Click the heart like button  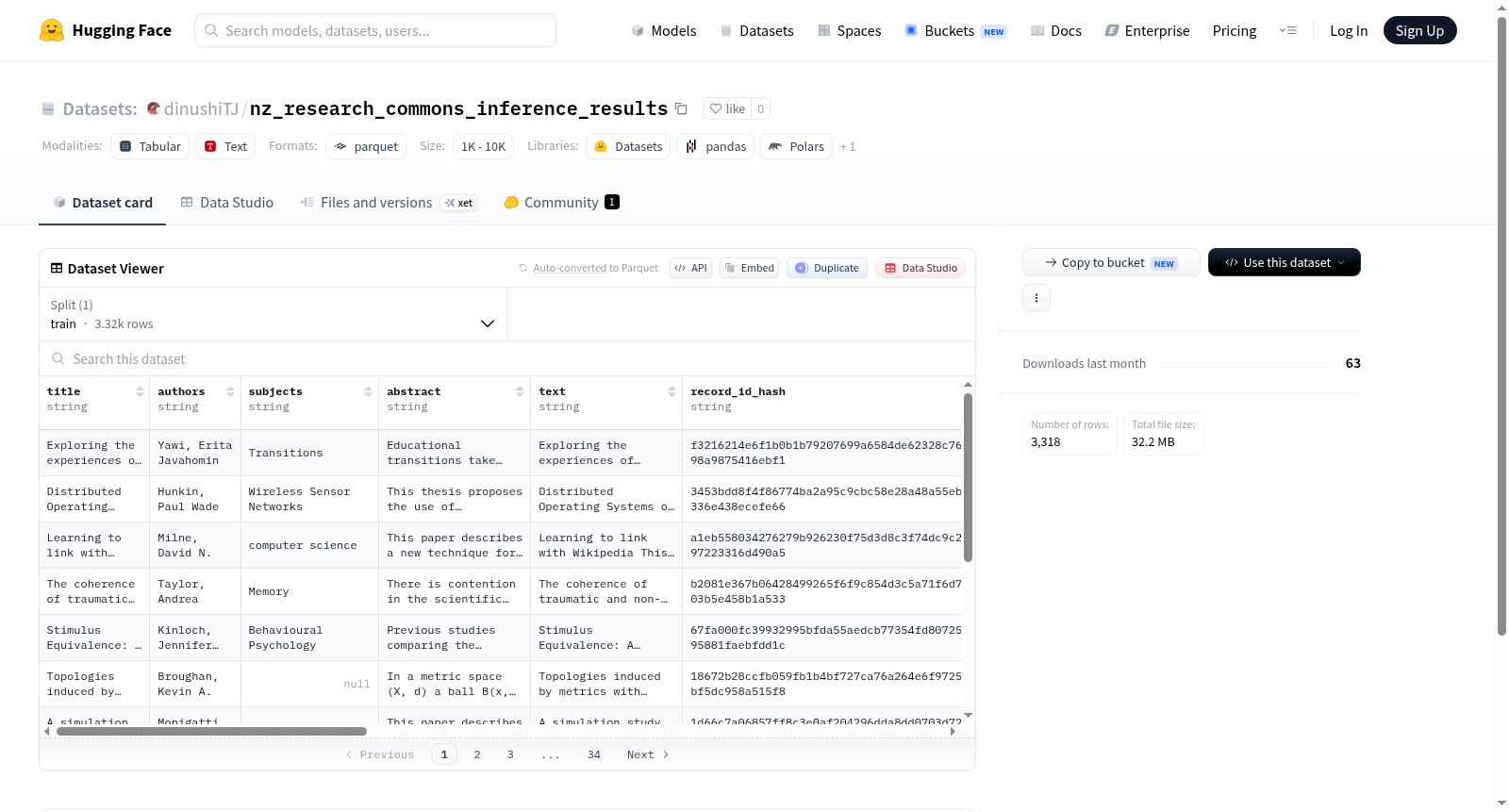pyautogui.click(x=727, y=108)
